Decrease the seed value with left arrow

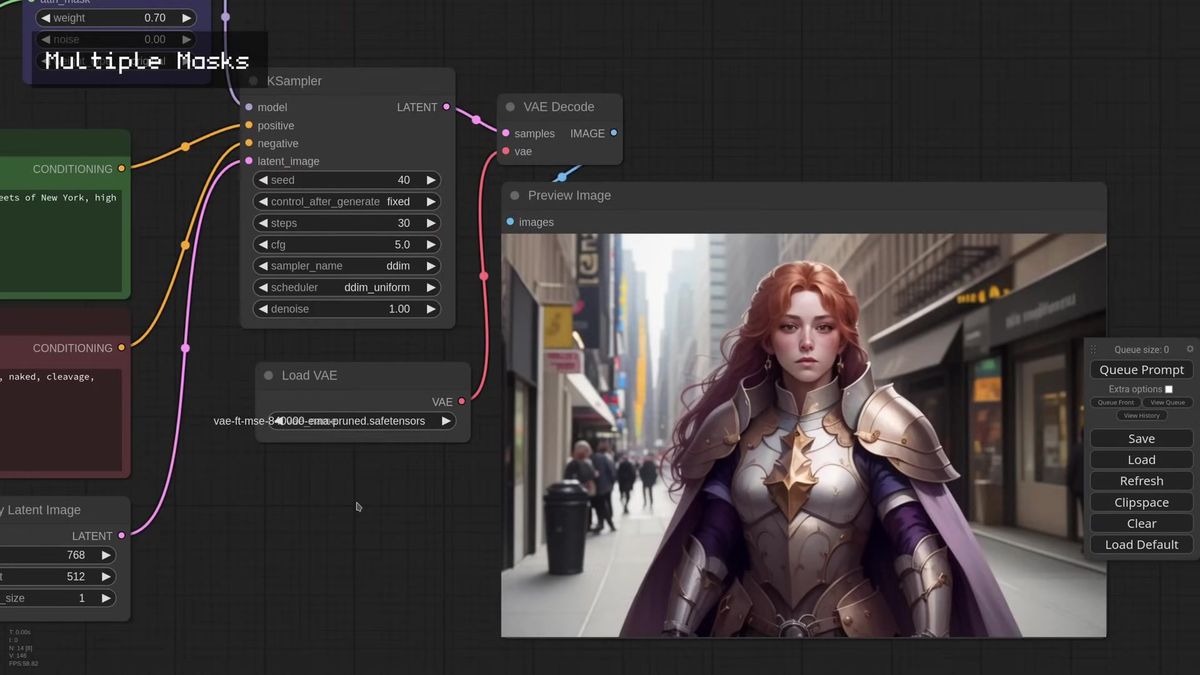[262, 180]
